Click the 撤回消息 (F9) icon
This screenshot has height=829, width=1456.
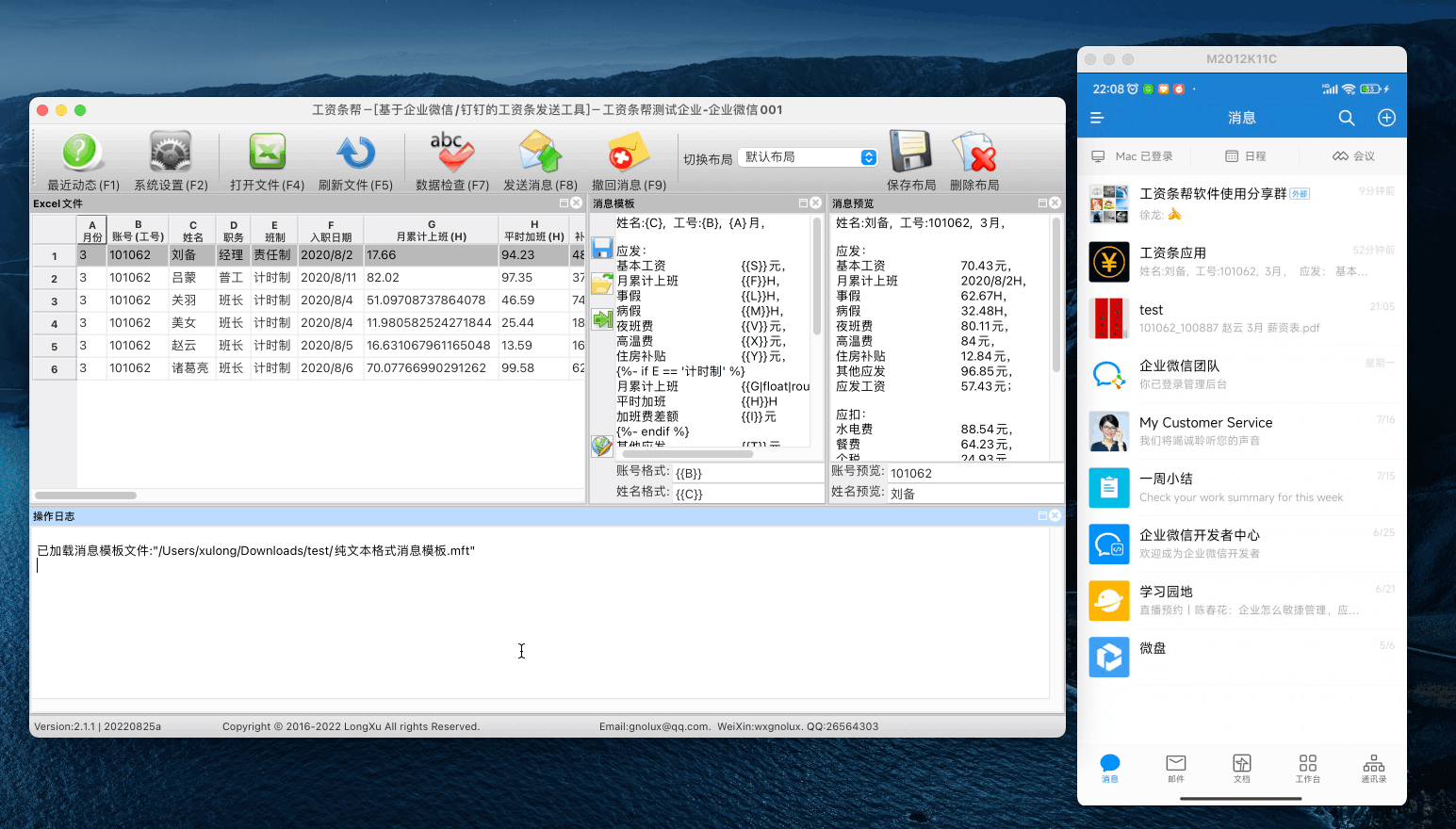pos(629,153)
